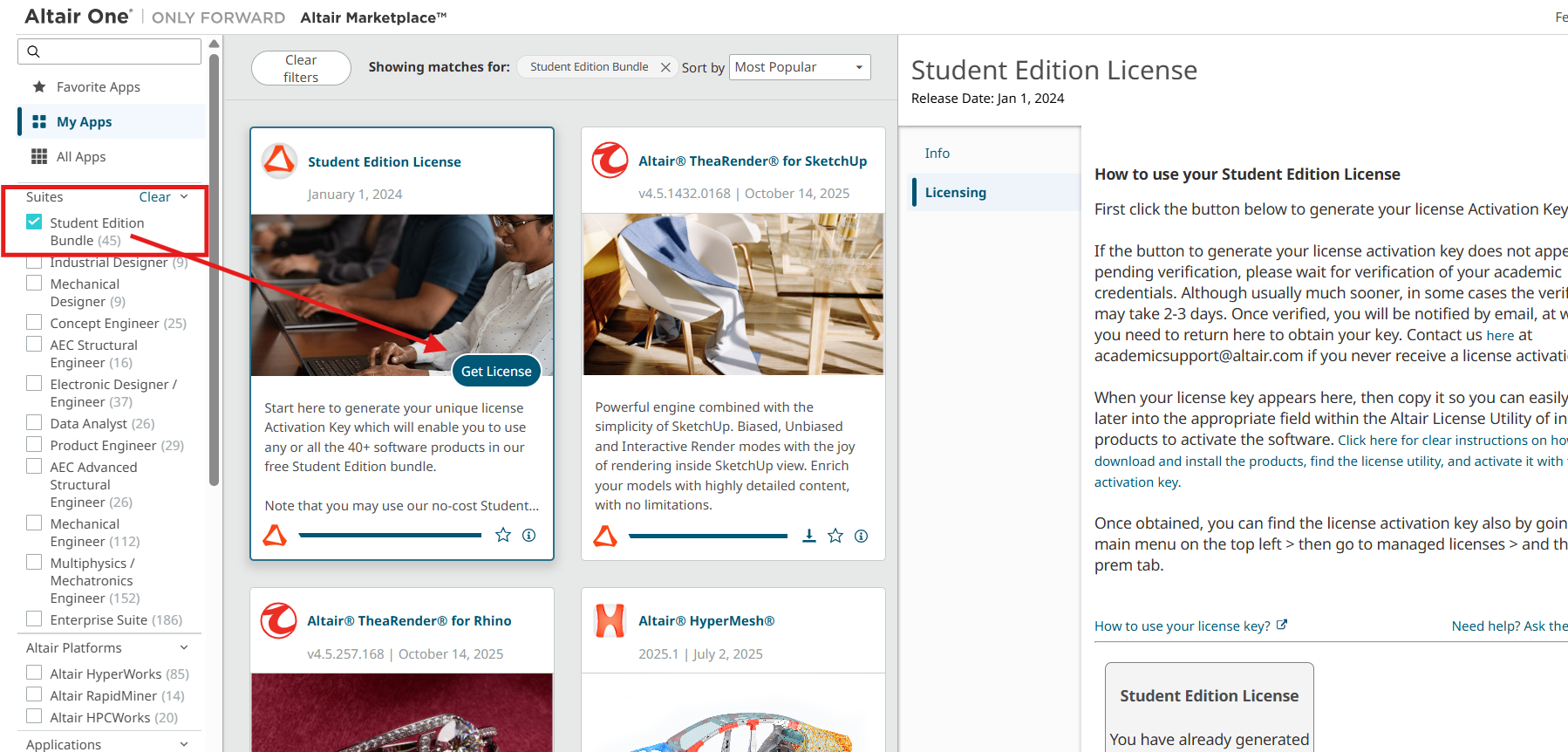The height and width of the screenshot is (752, 1568).
Task: Click TheaRender for SketchUp progress bar
Action: 707,536
